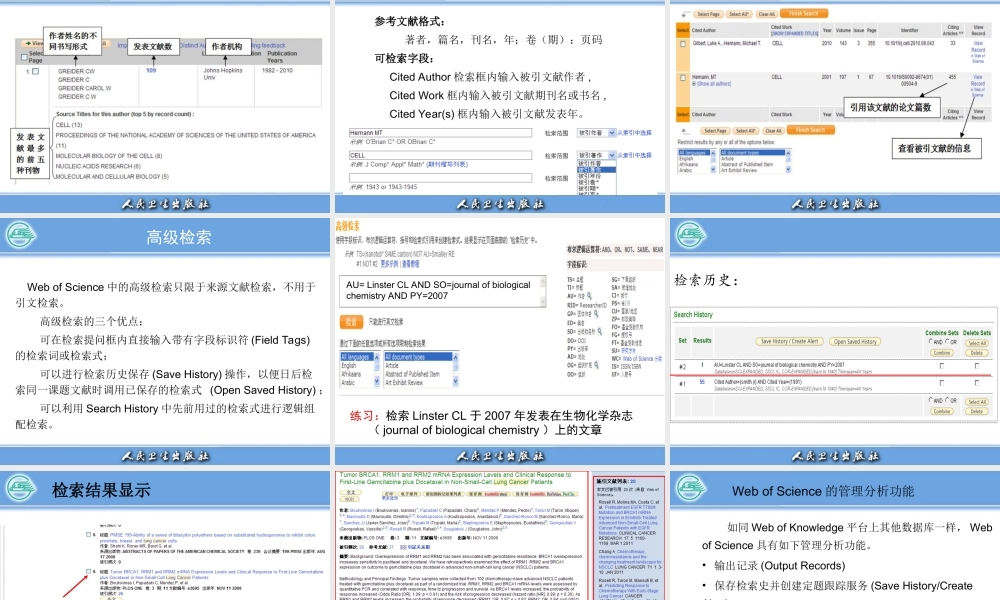Select the AND radio button under Combine Sets

[x=930, y=343]
